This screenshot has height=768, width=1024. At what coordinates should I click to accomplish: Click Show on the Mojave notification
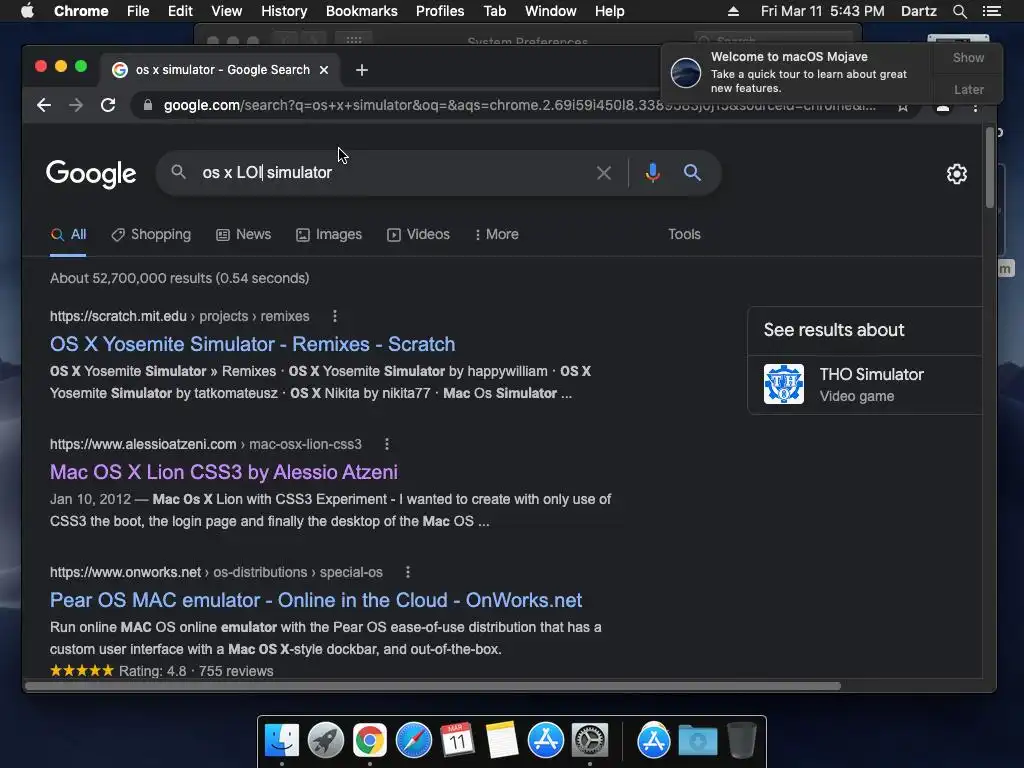[968, 58]
